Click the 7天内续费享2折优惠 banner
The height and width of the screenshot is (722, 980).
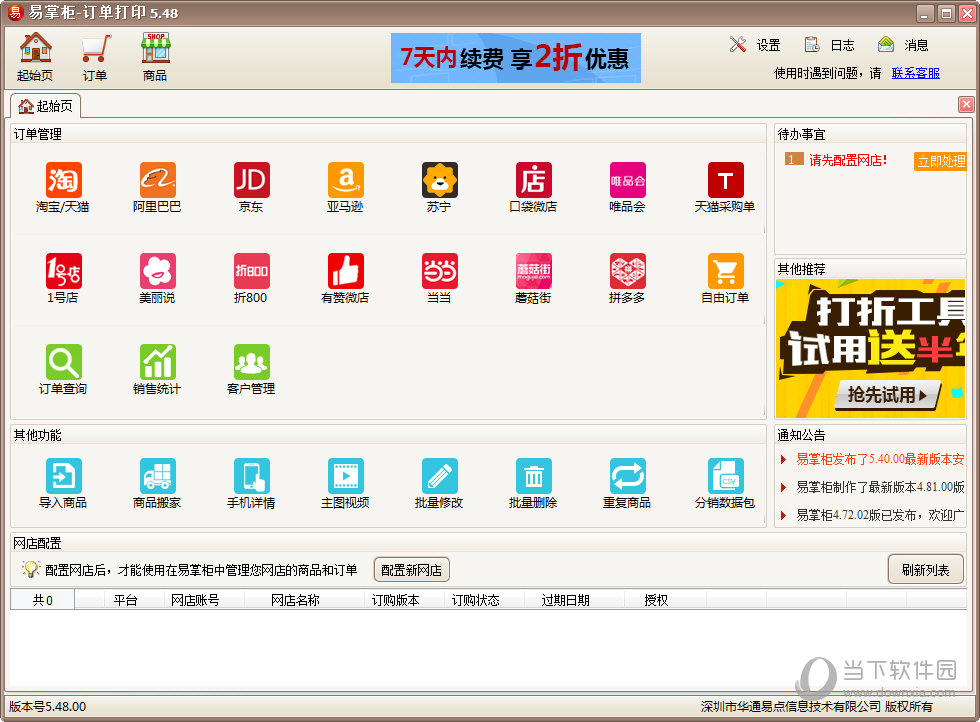(516, 58)
